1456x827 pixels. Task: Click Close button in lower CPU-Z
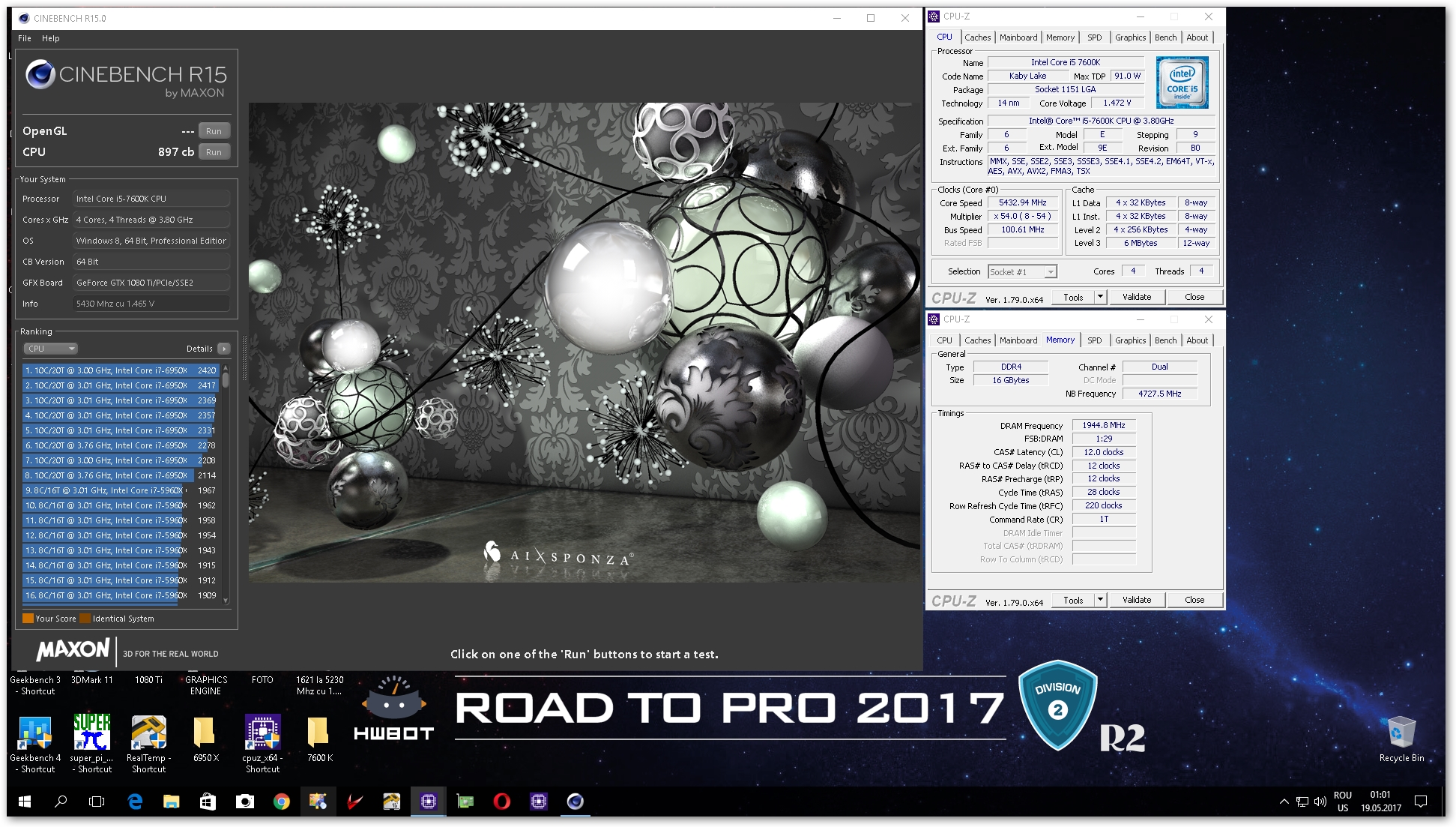point(1194,600)
